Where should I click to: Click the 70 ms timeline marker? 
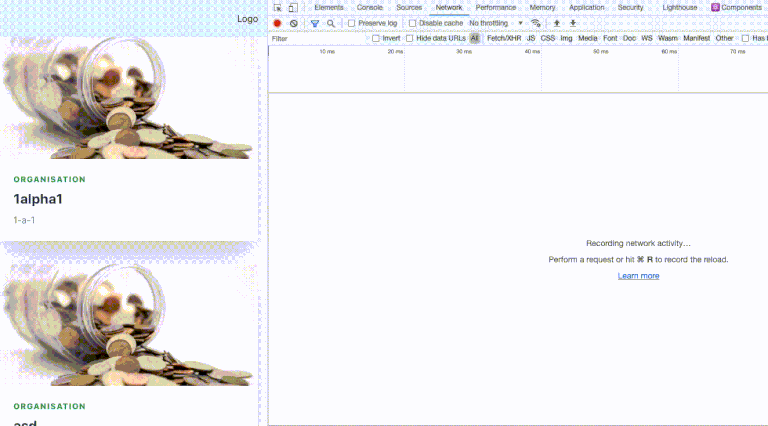tap(737, 51)
